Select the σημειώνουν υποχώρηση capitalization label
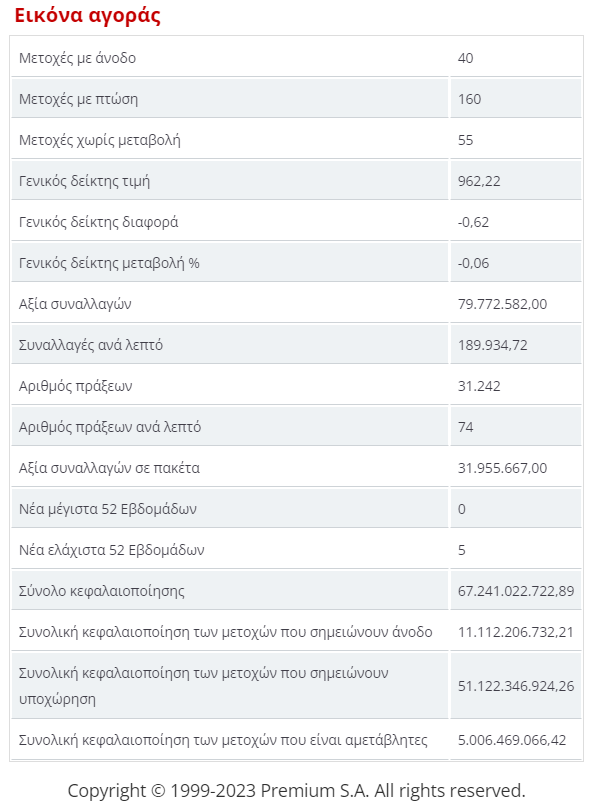590x810 pixels. point(204,686)
